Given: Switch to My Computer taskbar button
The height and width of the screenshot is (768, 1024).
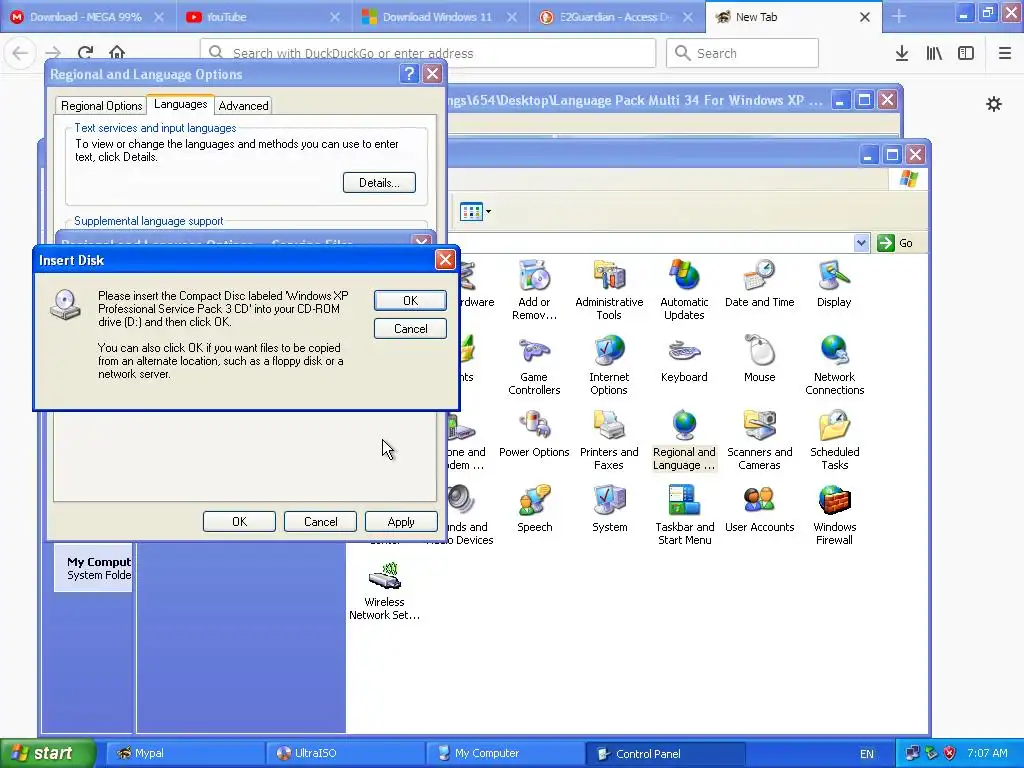Looking at the screenshot, I should tap(504, 754).
